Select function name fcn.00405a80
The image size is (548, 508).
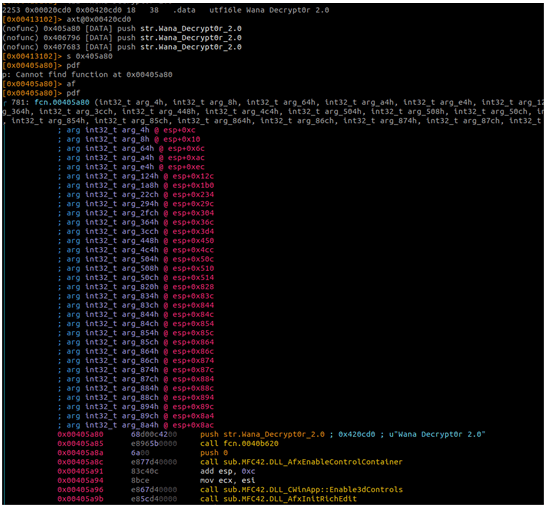pyautogui.click(x=62, y=102)
